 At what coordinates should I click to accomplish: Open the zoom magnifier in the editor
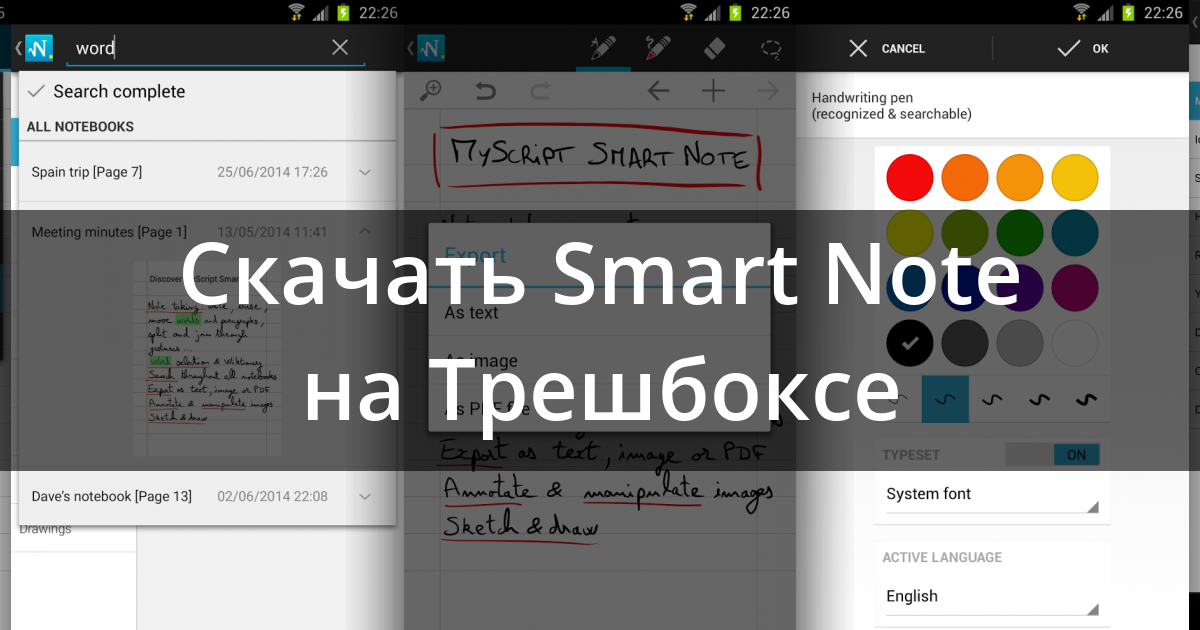(431, 91)
